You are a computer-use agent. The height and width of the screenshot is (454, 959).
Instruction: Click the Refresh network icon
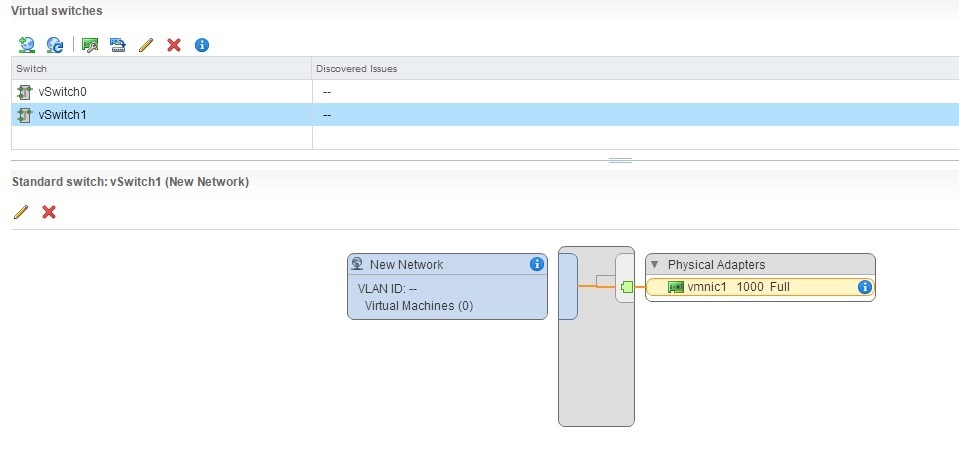tap(55, 45)
